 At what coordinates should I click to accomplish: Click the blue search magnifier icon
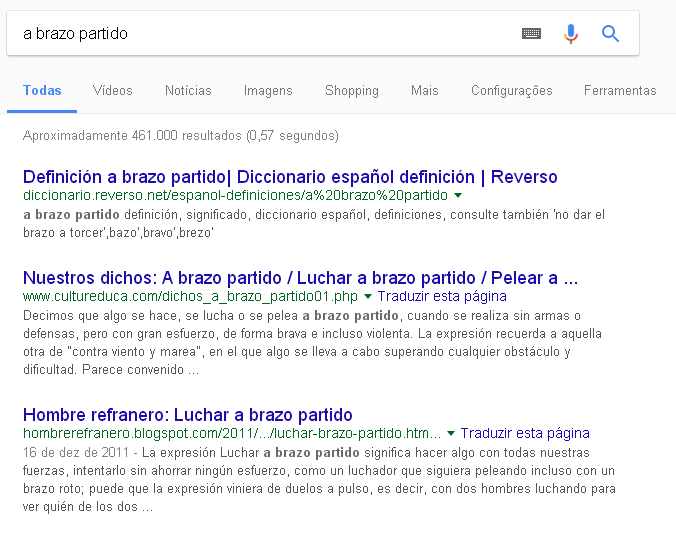click(x=611, y=34)
